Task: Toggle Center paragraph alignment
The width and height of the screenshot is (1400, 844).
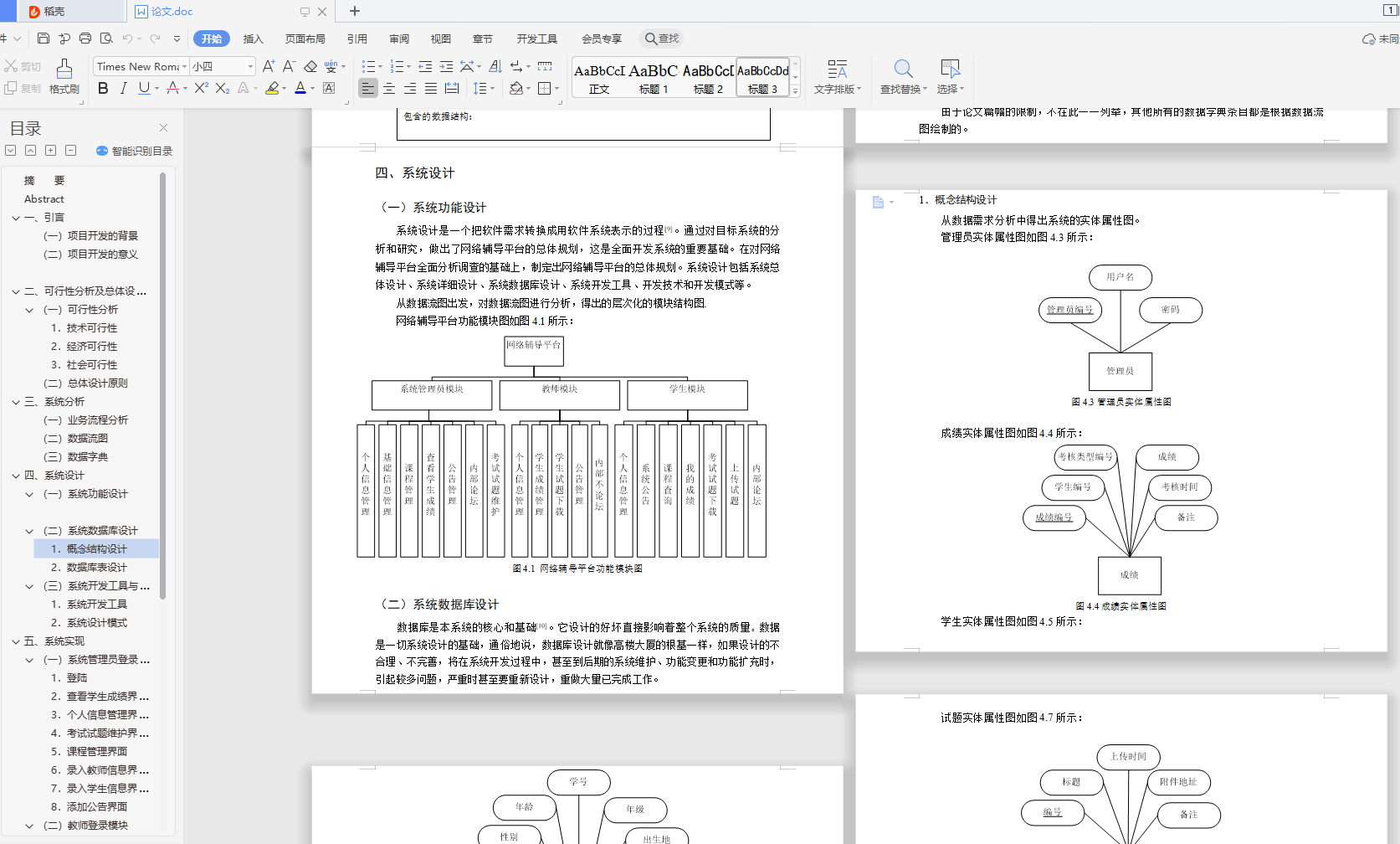Action: coord(389,88)
